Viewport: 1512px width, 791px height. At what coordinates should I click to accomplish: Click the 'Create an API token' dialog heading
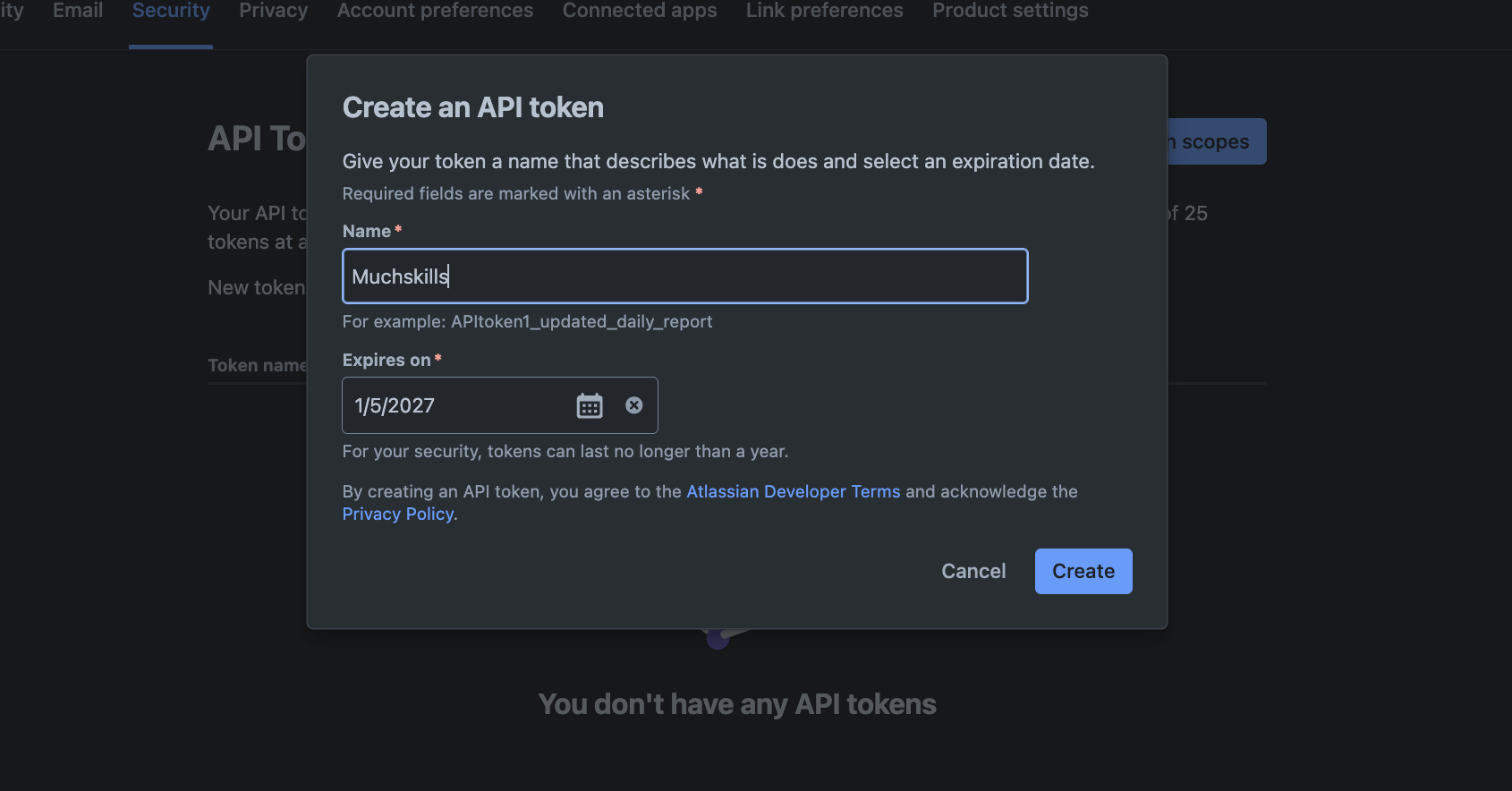pyautogui.click(x=473, y=107)
